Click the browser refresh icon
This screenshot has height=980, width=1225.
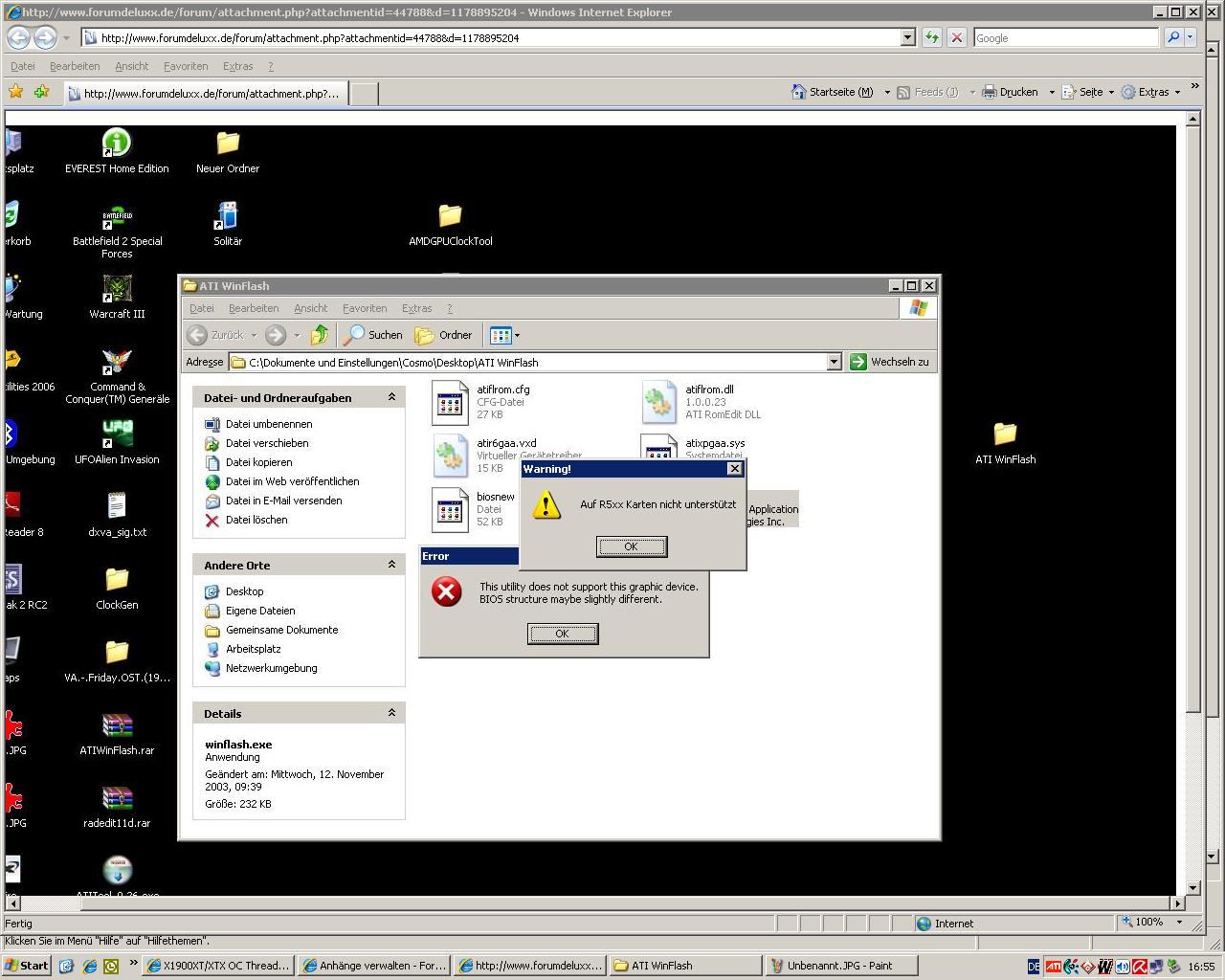931,38
